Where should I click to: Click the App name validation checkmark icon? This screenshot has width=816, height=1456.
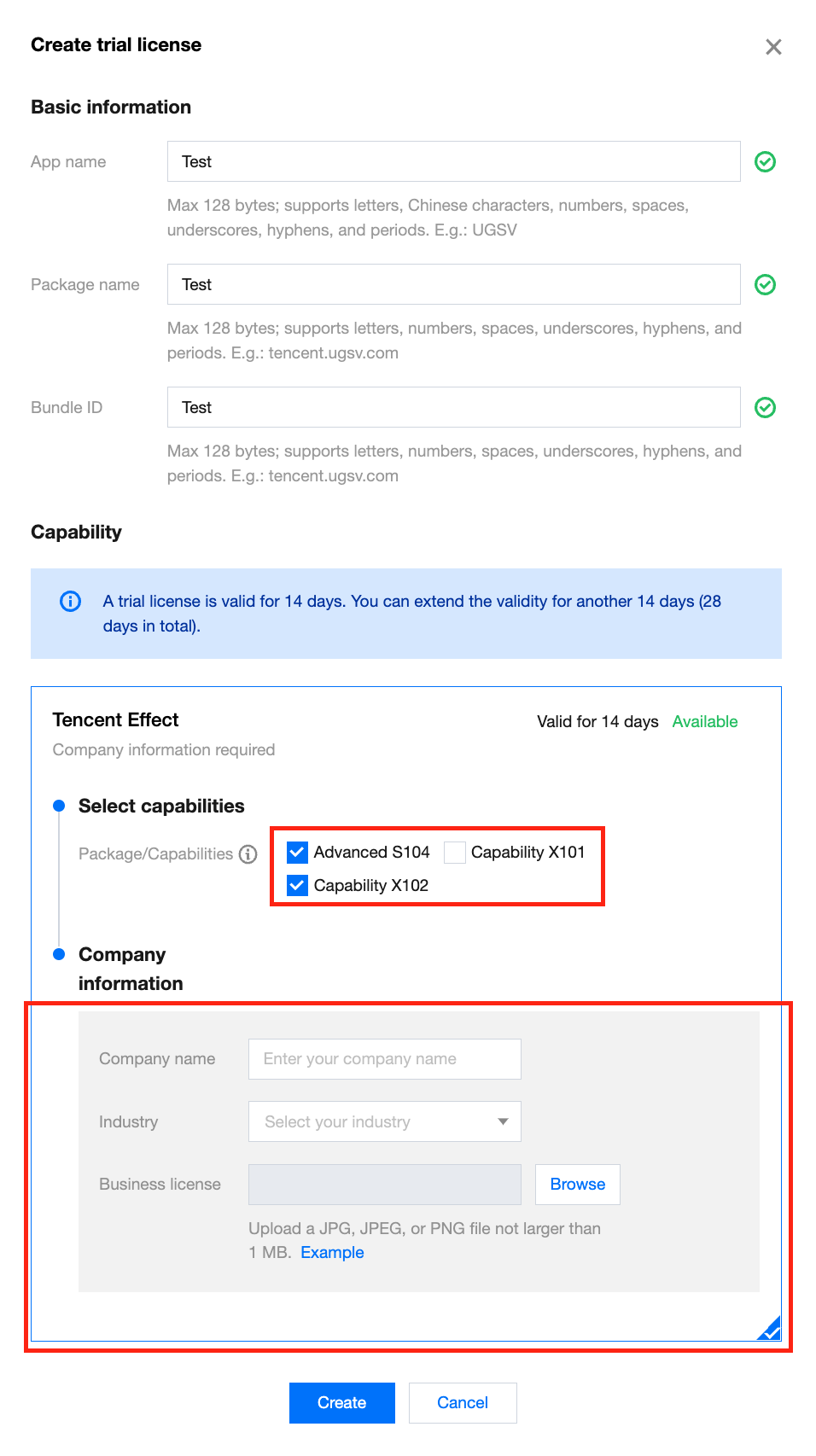(765, 161)
